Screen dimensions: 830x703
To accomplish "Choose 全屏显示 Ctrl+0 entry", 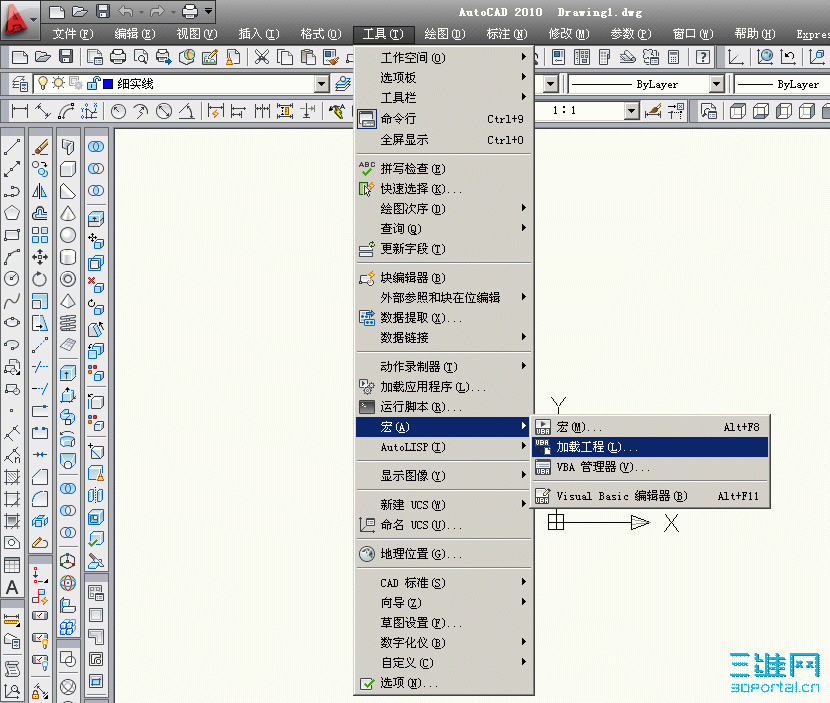I will tap(444, 140).
